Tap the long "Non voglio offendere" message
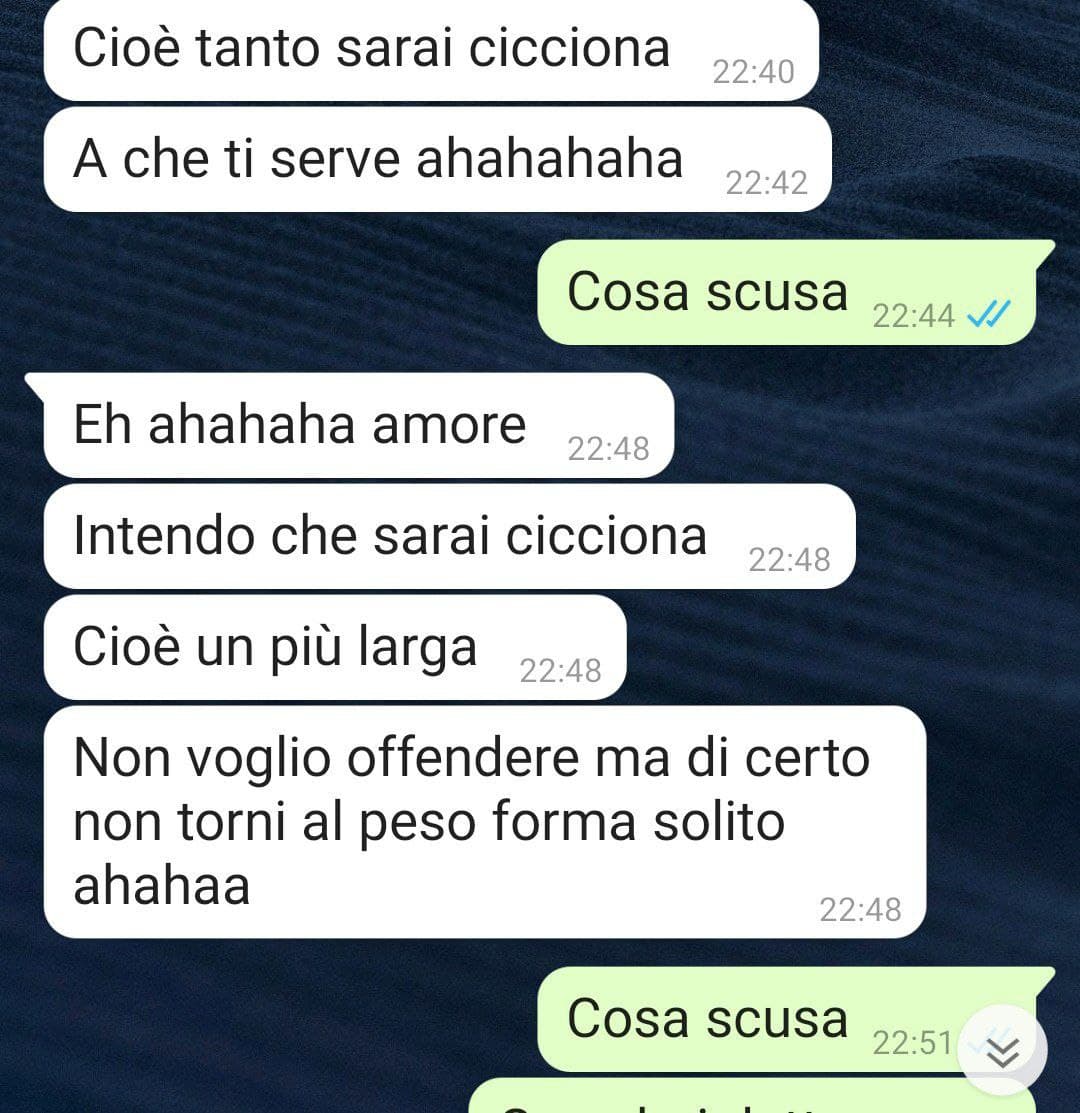 tap(485, 822)
